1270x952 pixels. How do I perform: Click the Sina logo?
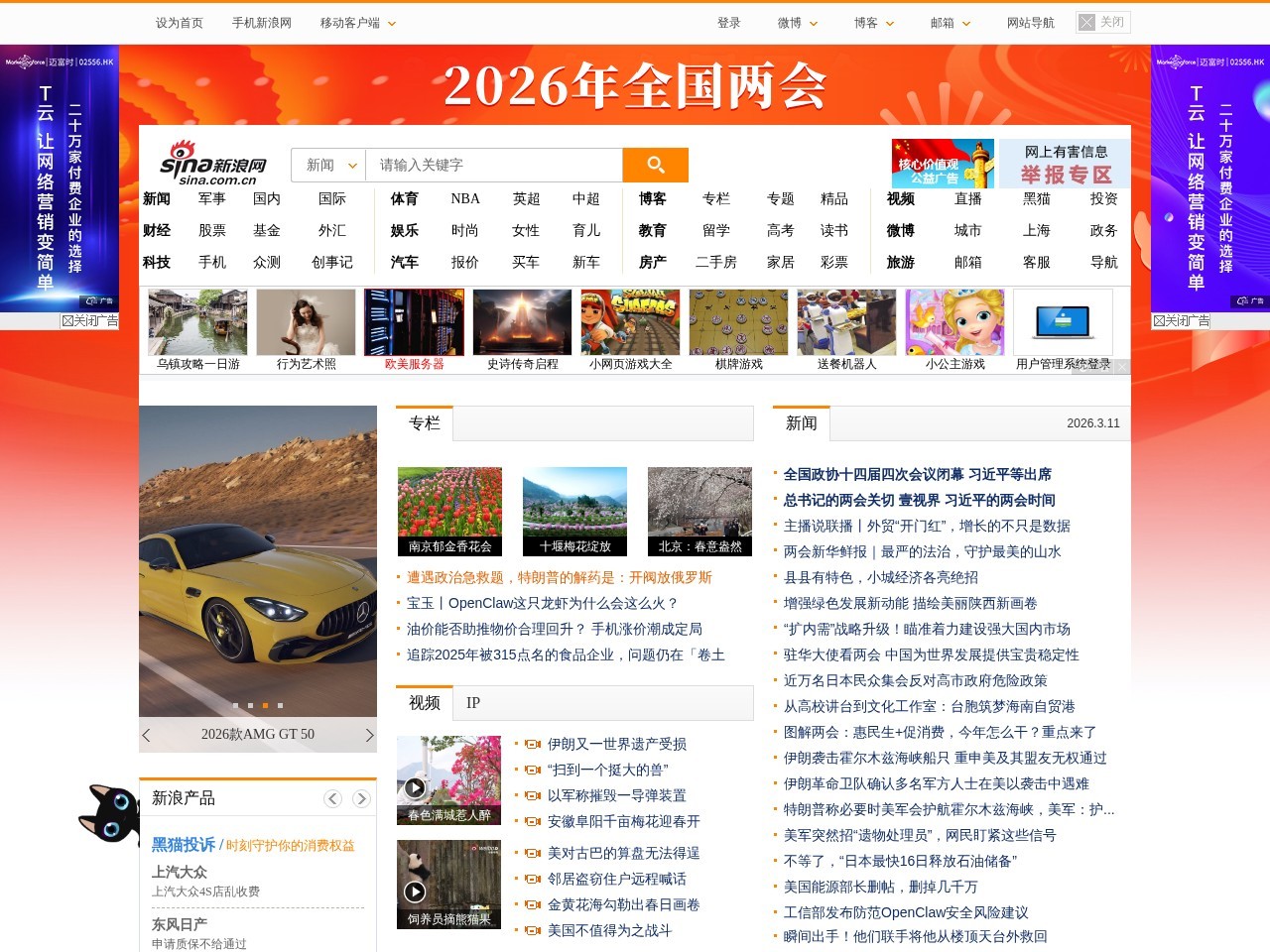[213, 163]
